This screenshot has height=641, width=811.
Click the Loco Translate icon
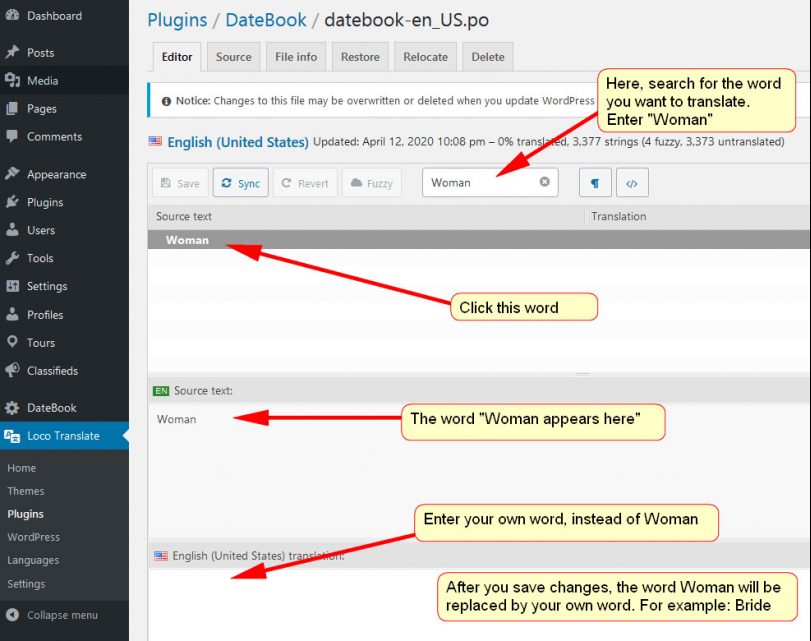point(12,436)
